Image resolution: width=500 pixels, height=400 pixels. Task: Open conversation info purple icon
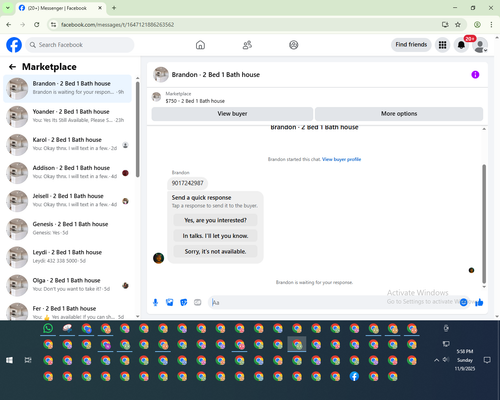[x=475, y=75]
